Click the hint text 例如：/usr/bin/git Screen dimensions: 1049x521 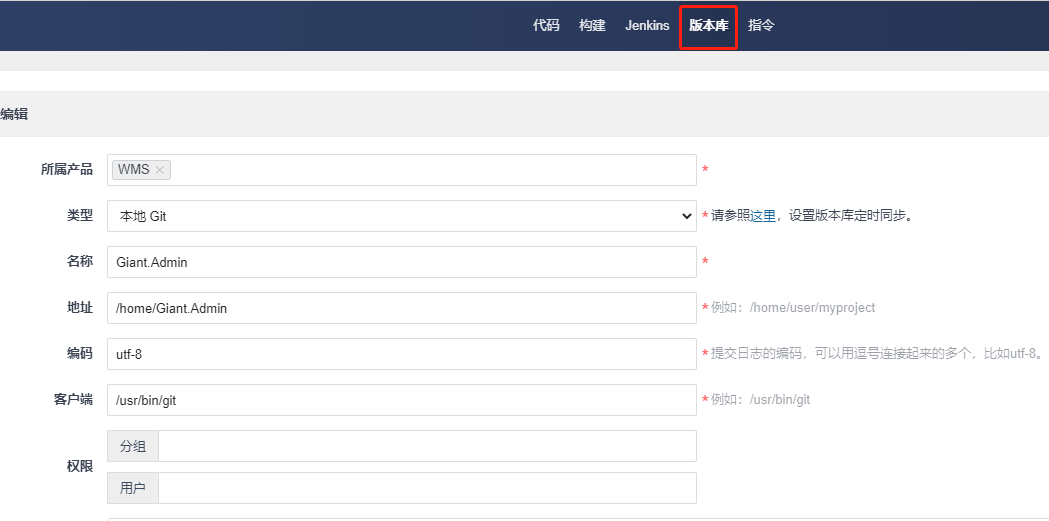click(x=760, y=400)
